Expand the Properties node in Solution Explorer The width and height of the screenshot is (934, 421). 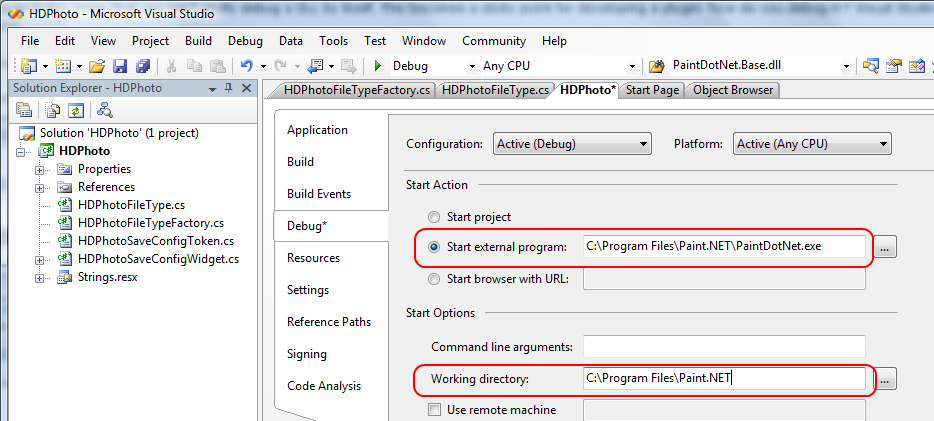(x=40, y=170)
